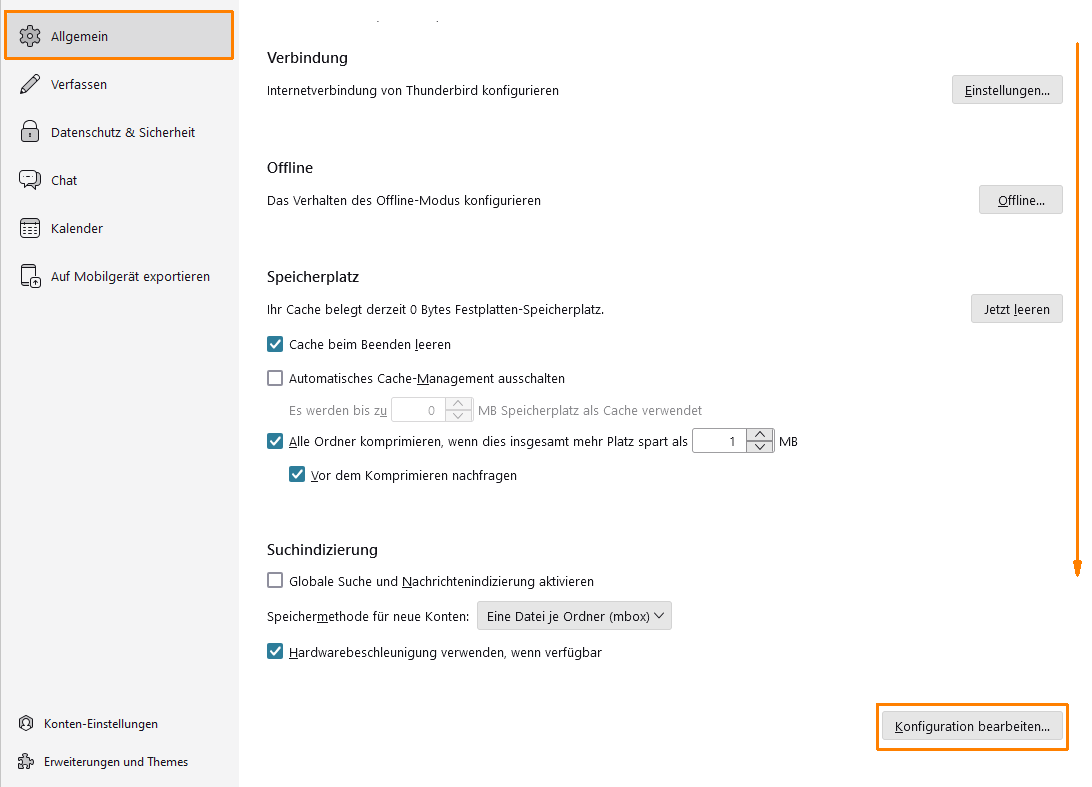The height and width of the screenshot is (787, 1092).
Task: Click the Allgemein gear icon
Action: click(30, 36)
